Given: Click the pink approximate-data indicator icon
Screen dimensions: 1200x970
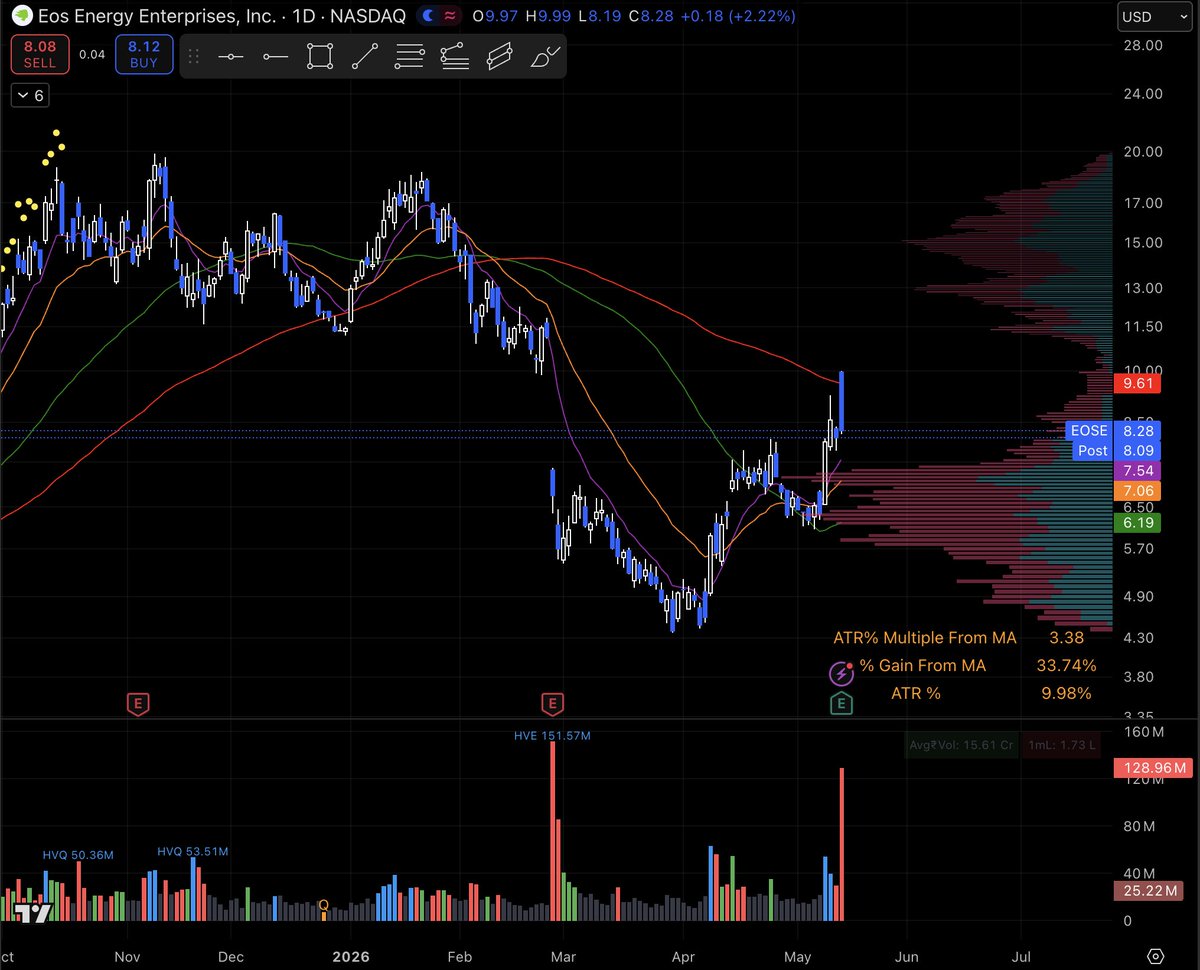Looking at the screenshot, I should 451,16.
